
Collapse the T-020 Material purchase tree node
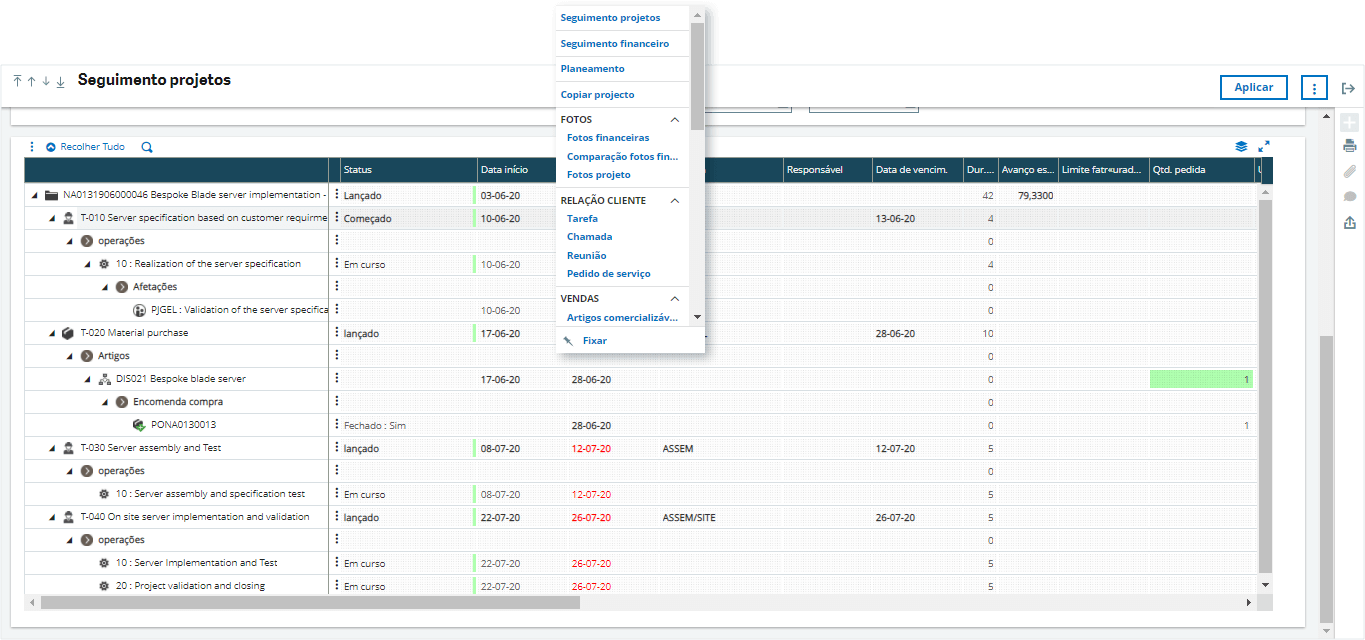51,333
